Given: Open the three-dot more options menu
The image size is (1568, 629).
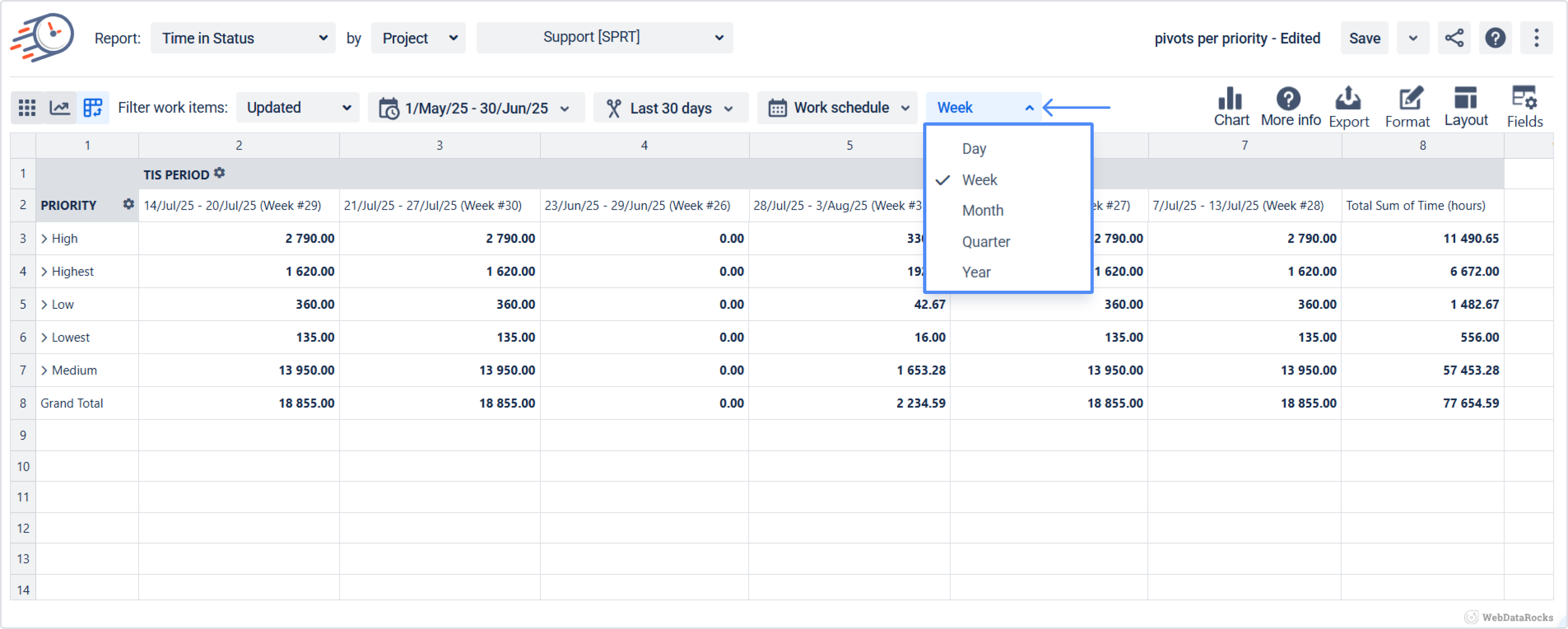Looking at the screenshot, I should 1536,38.
